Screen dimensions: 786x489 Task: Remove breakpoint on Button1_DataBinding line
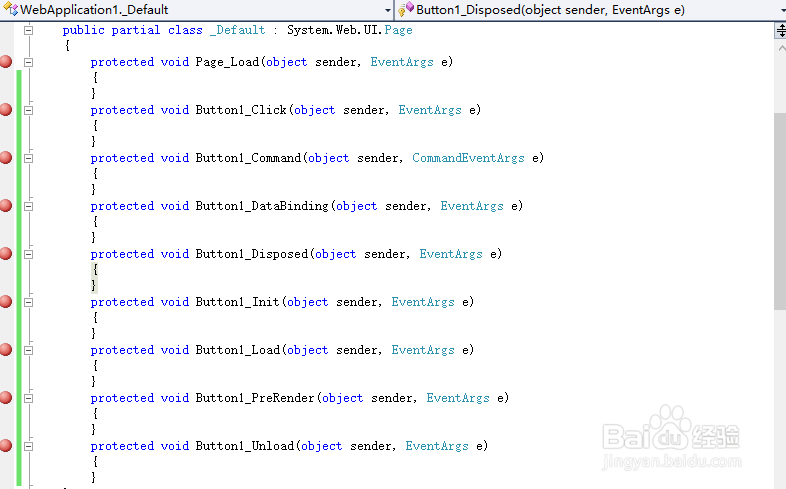click(6, 206)
